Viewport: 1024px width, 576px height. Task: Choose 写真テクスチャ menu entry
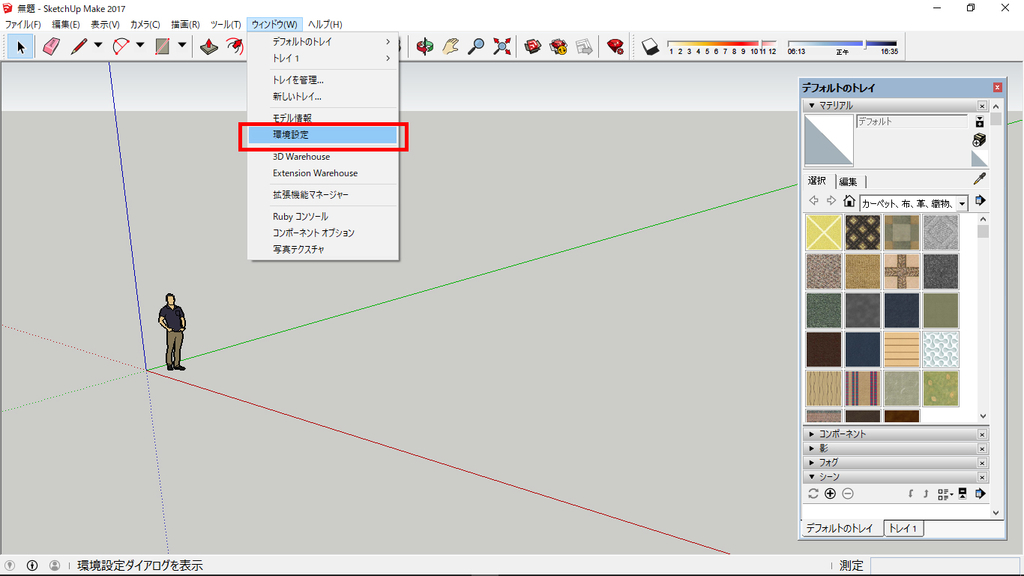pos(323,249)
